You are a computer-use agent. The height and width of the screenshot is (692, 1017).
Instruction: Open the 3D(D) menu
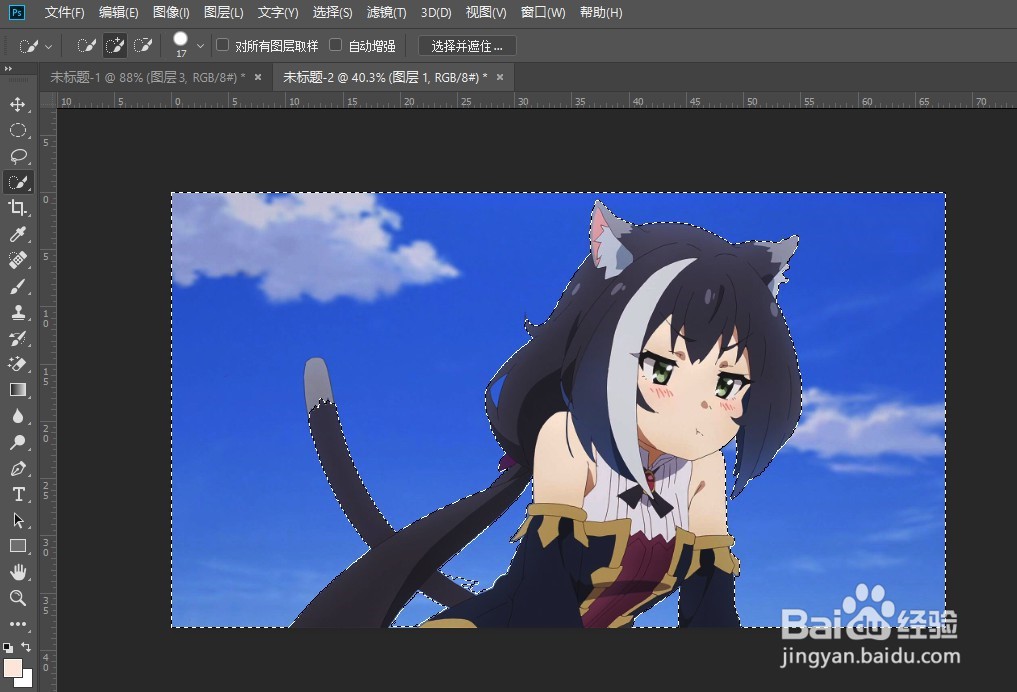point(436,12)
